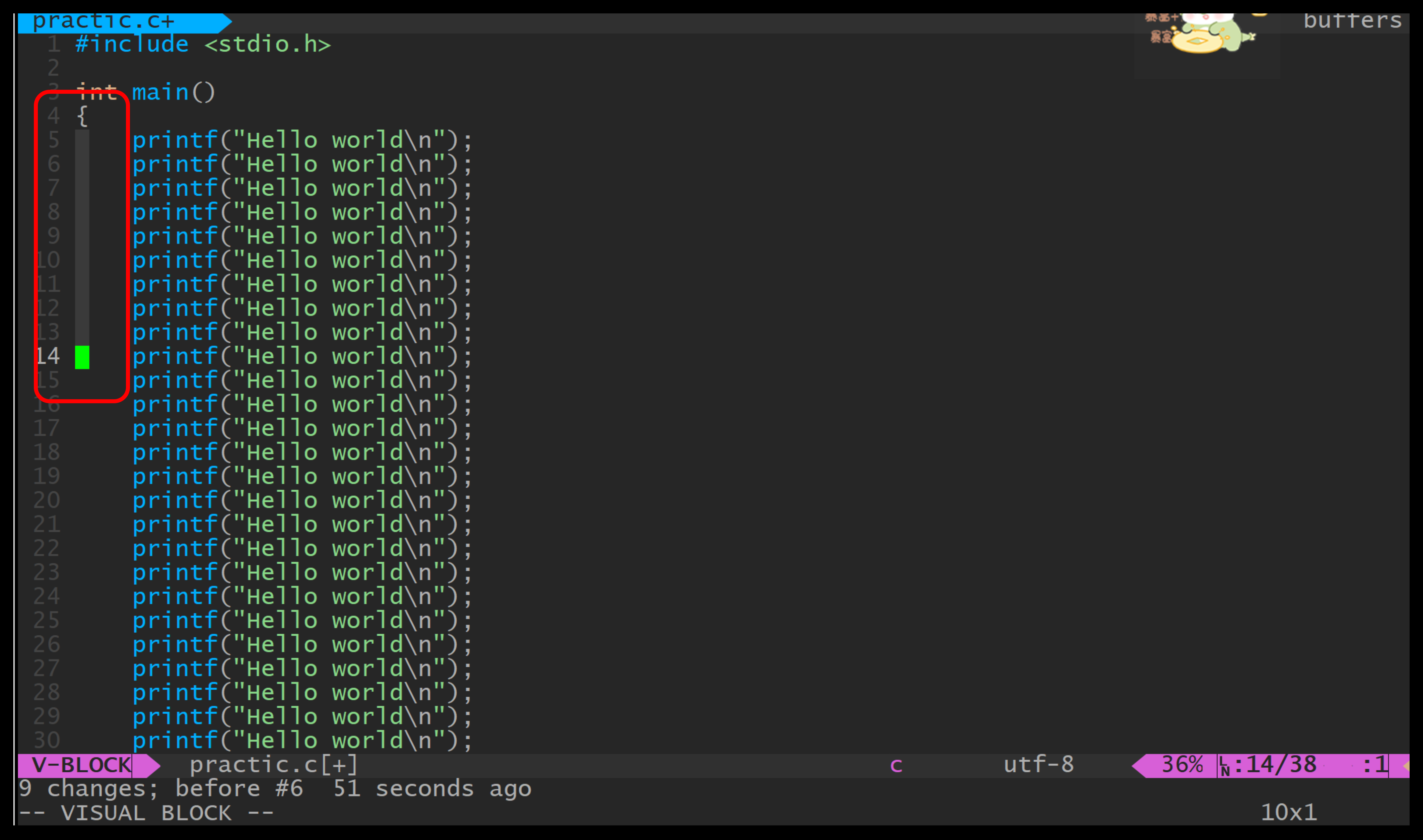Click the buffers label in tabline
1423x840 pixels.
[1352, 21]
